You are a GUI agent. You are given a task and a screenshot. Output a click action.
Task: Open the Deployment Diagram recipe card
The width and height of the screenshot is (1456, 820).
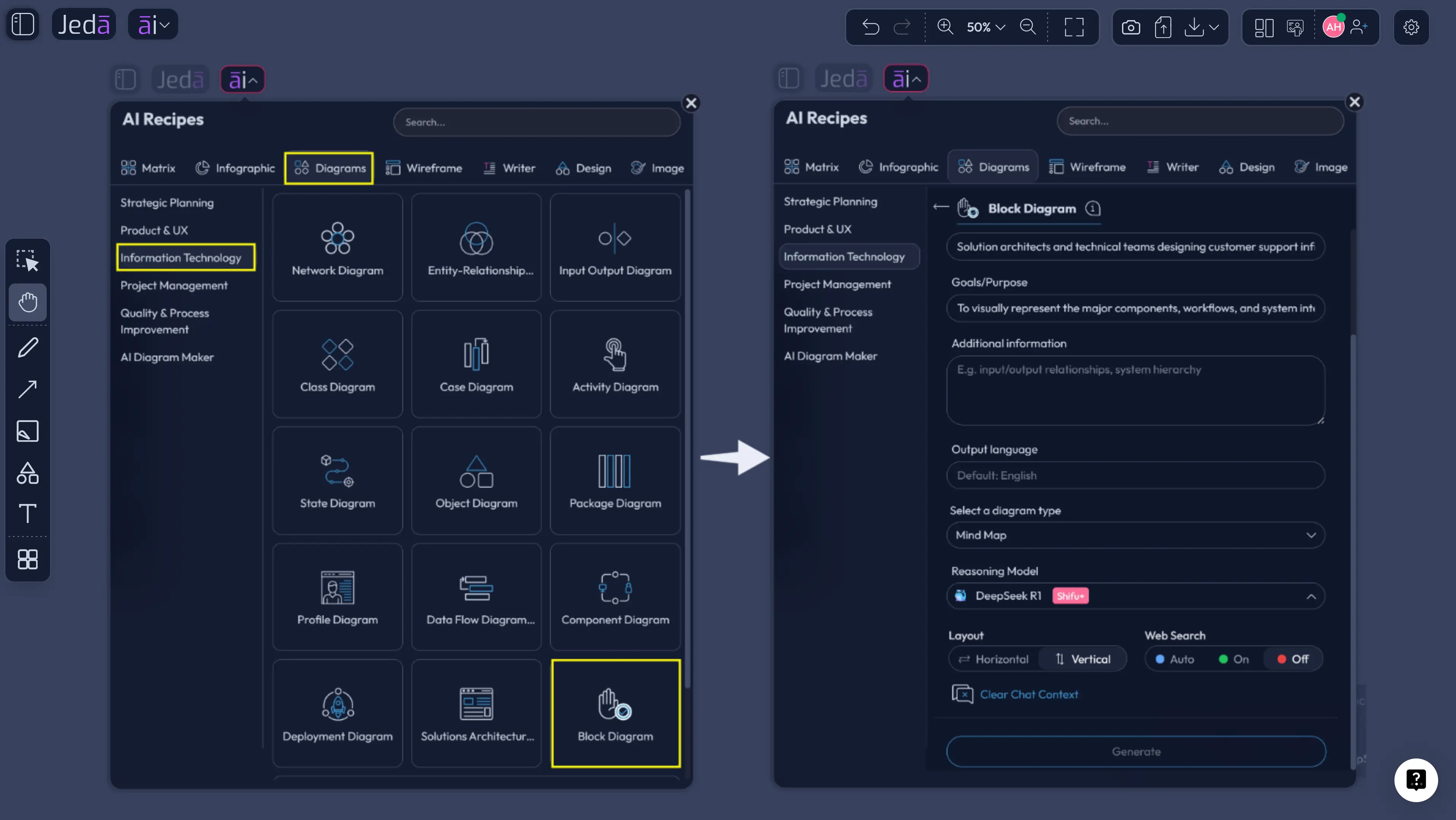tap(337, 713)
